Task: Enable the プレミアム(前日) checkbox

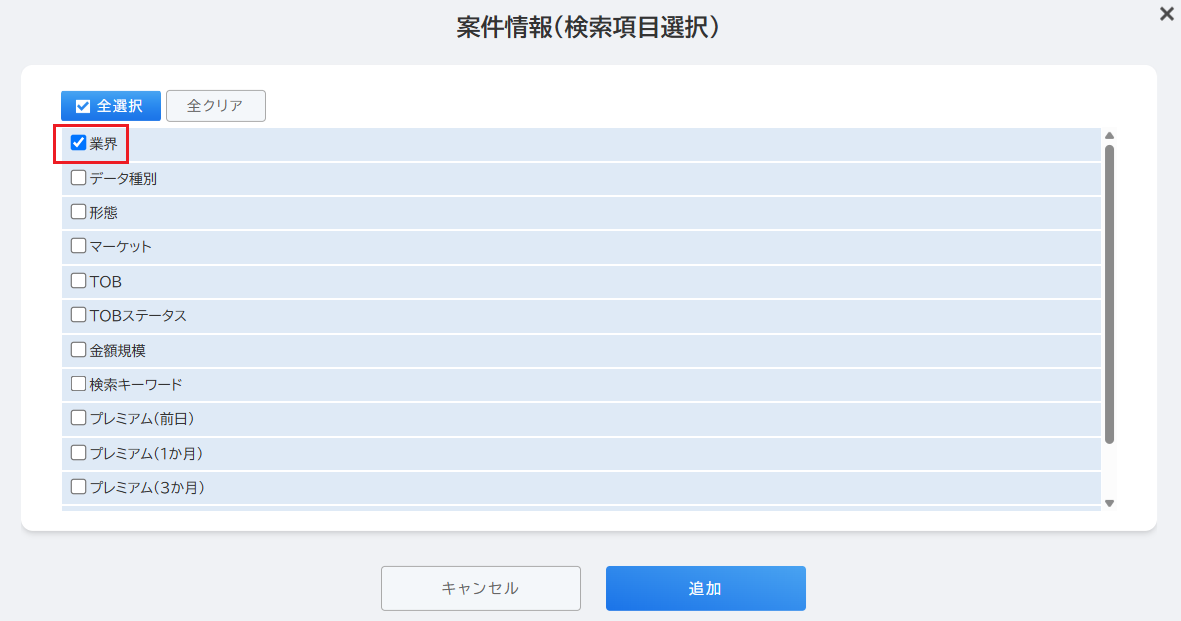Action: click(x=78, y=418)
